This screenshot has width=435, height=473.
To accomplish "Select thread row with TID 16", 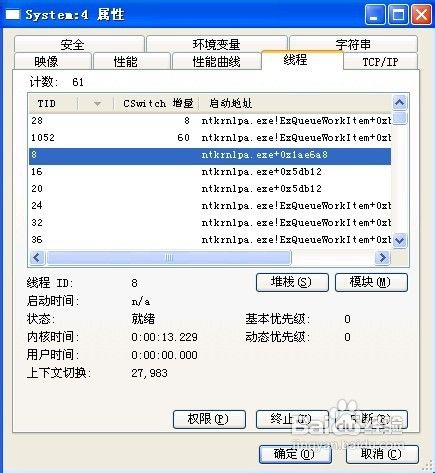I will [x=210, y=172].
